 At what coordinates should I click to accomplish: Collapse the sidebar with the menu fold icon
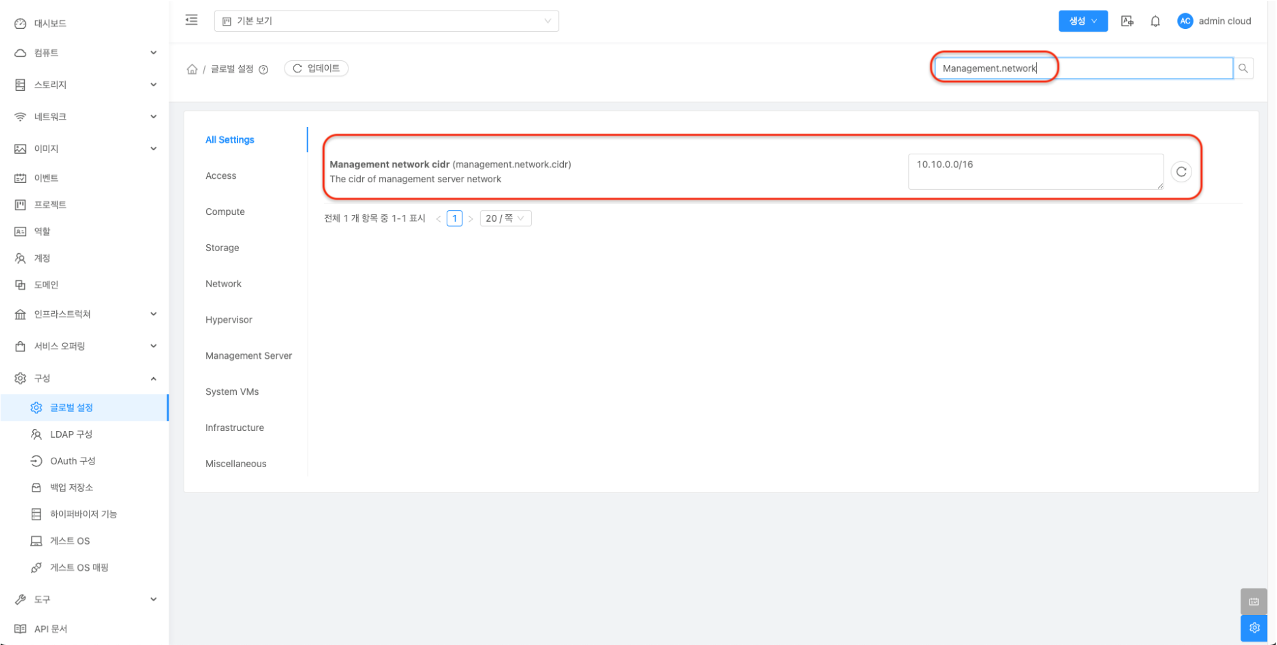192,20
